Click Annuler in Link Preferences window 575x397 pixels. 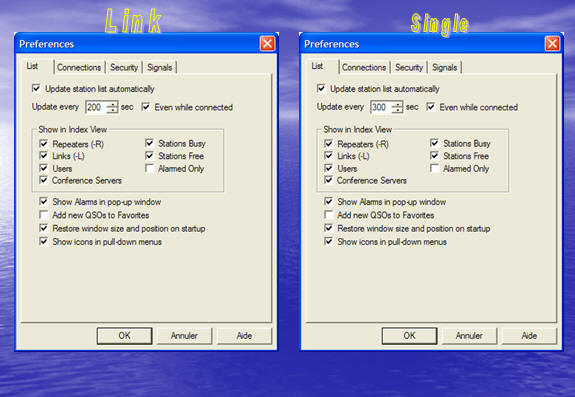click(184, 336)
